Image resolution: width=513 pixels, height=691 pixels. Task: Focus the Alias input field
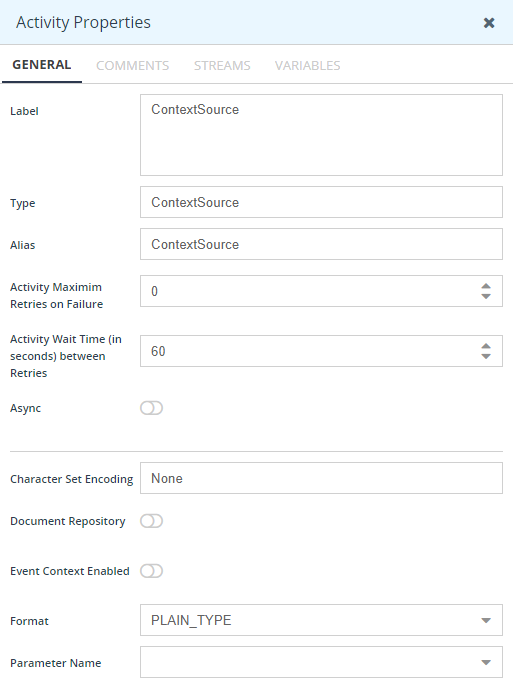pos(321,244)
